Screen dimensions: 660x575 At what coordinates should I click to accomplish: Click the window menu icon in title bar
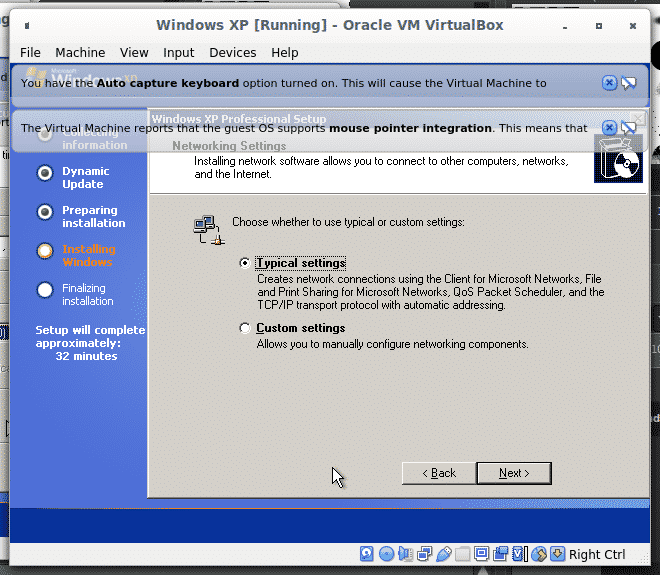pyautogui.click(x=27, y=26)
